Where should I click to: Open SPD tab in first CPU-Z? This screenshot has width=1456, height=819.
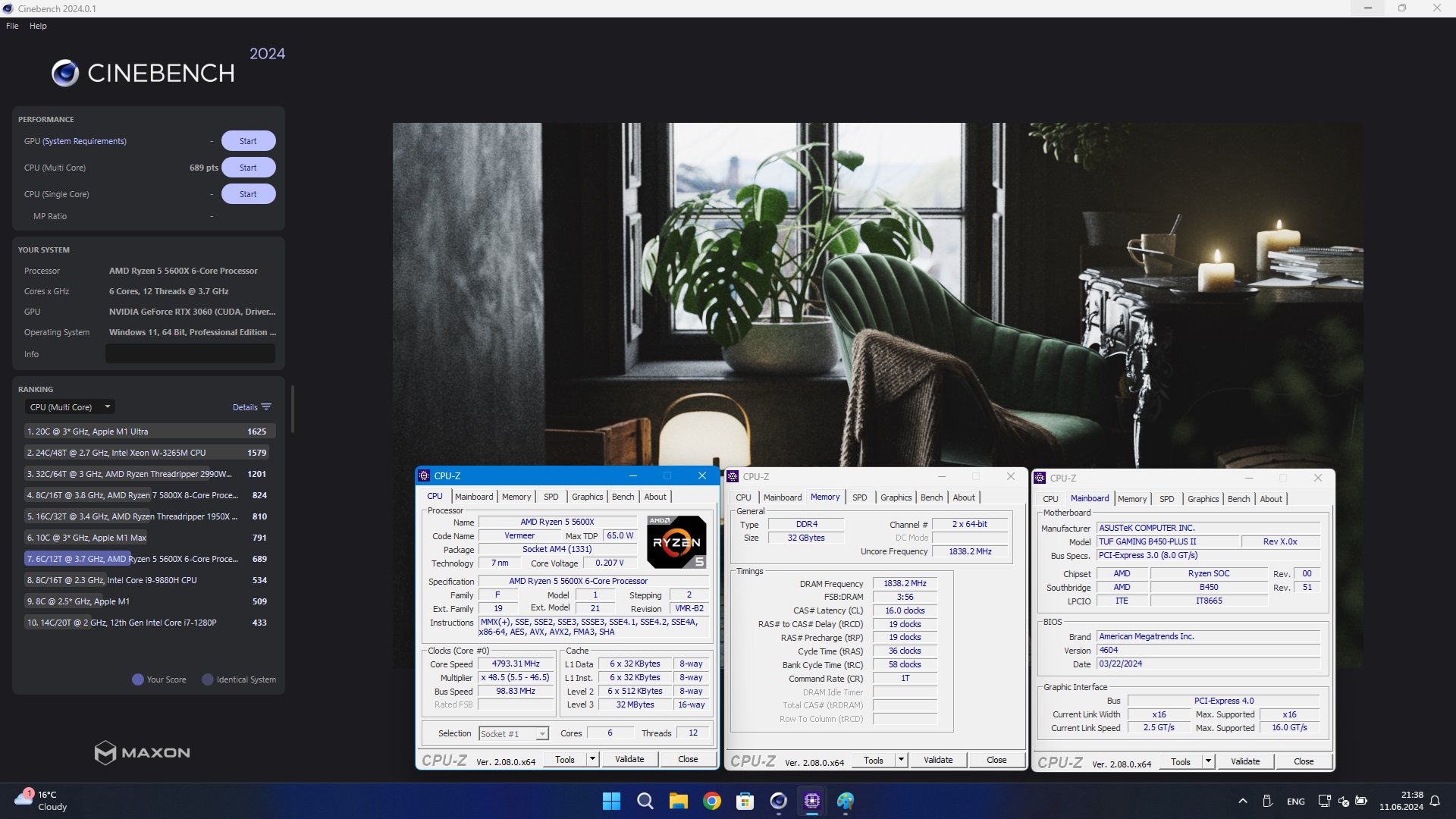tap(551, 497)
